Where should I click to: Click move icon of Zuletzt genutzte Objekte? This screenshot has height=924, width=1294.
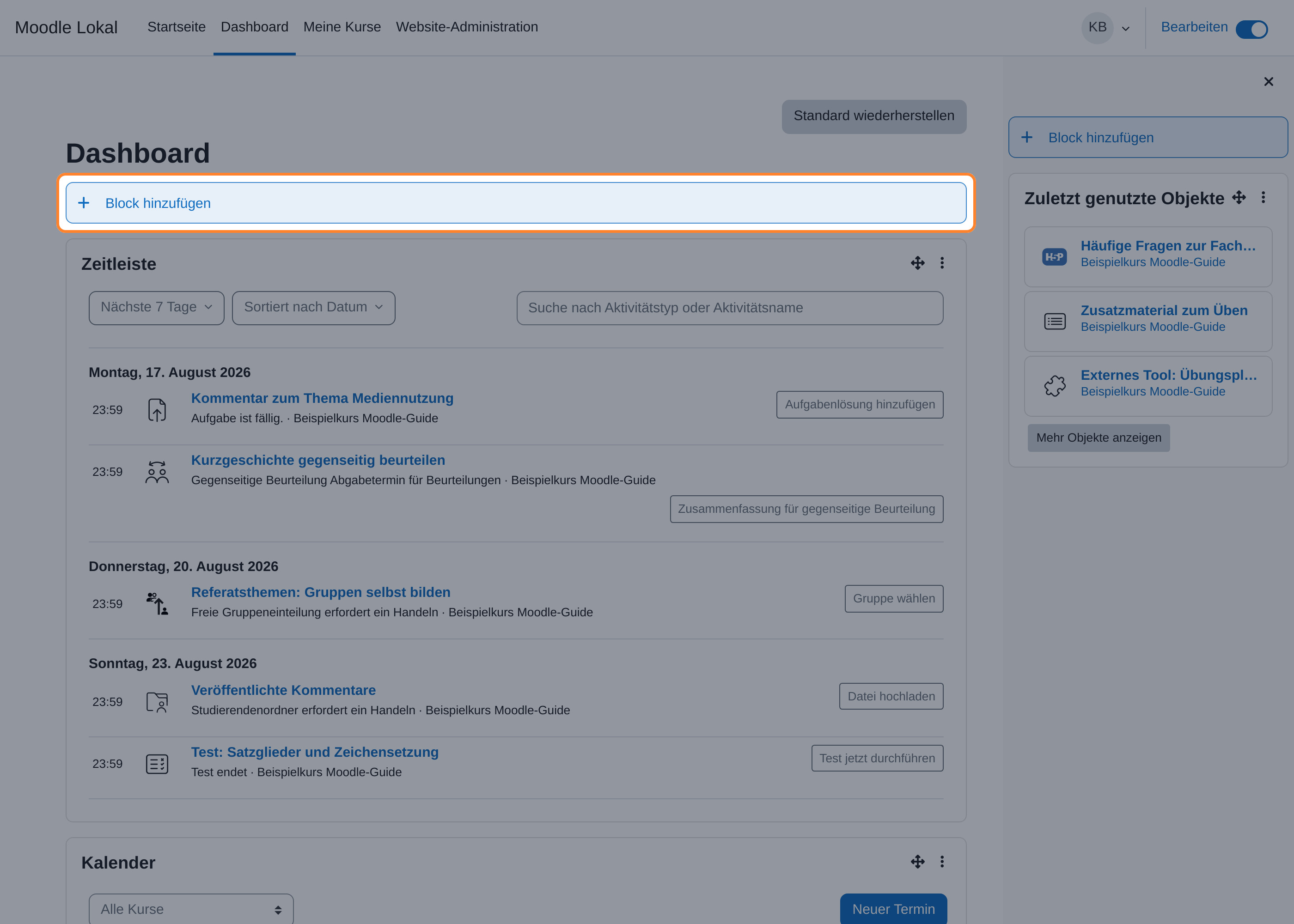[x=1239, y=197]
